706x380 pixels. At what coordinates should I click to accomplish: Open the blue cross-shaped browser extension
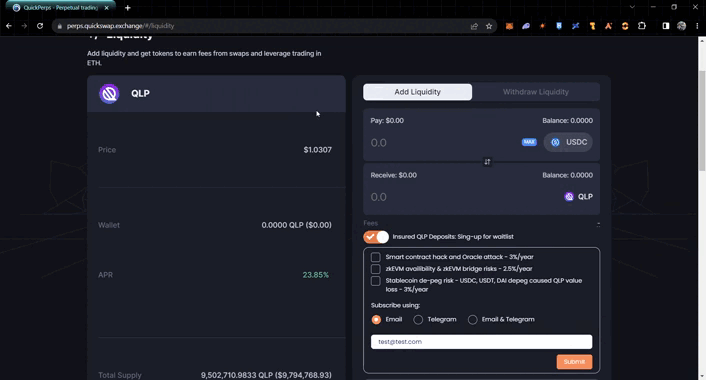(575, 26)
